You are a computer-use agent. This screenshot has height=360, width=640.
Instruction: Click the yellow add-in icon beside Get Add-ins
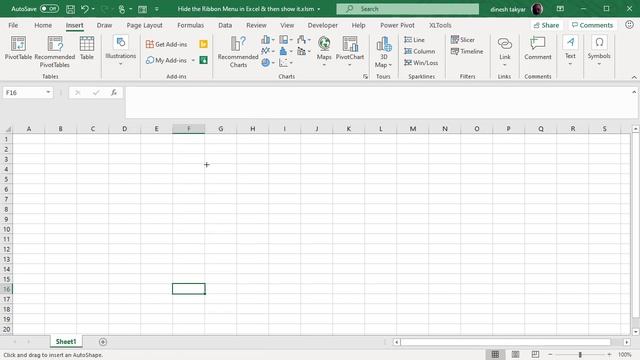[203, 44]
